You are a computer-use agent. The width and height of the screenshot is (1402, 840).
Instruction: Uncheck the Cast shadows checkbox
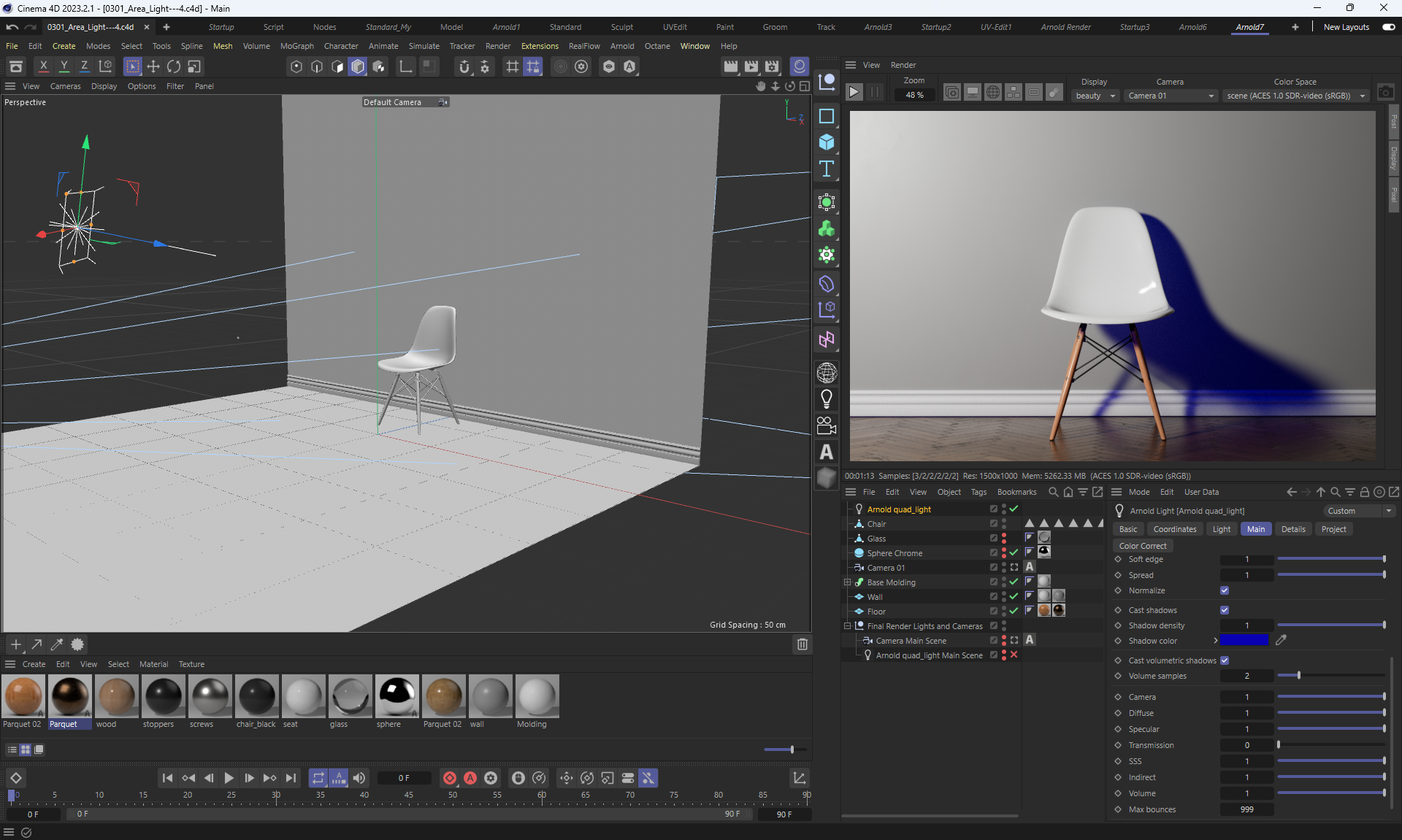coord(1225,610)
